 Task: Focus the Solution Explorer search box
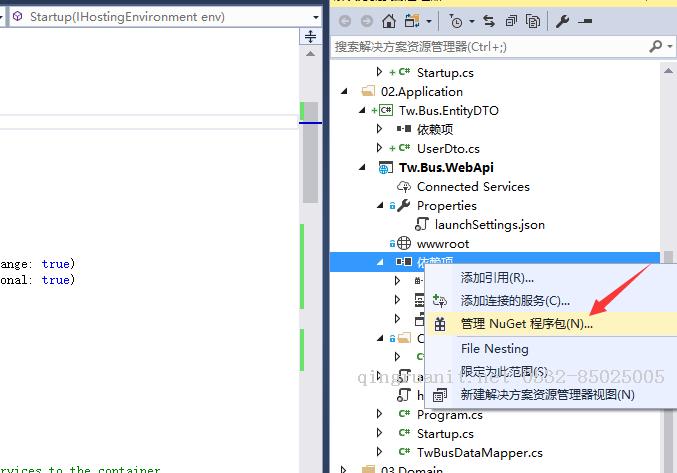(488, 47)
